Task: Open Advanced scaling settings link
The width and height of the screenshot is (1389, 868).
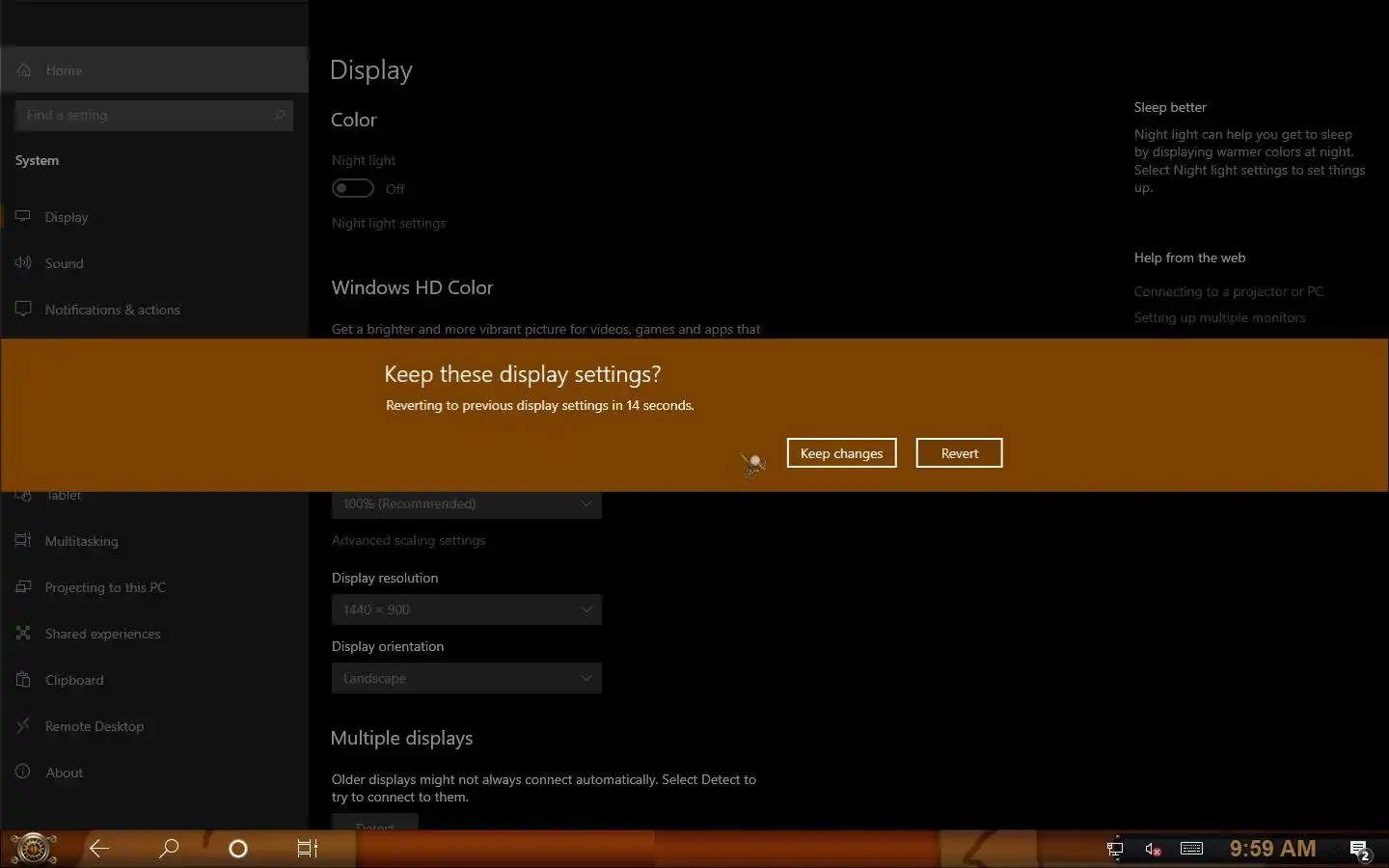Action: pyautogui.click(x=409, y=540)
